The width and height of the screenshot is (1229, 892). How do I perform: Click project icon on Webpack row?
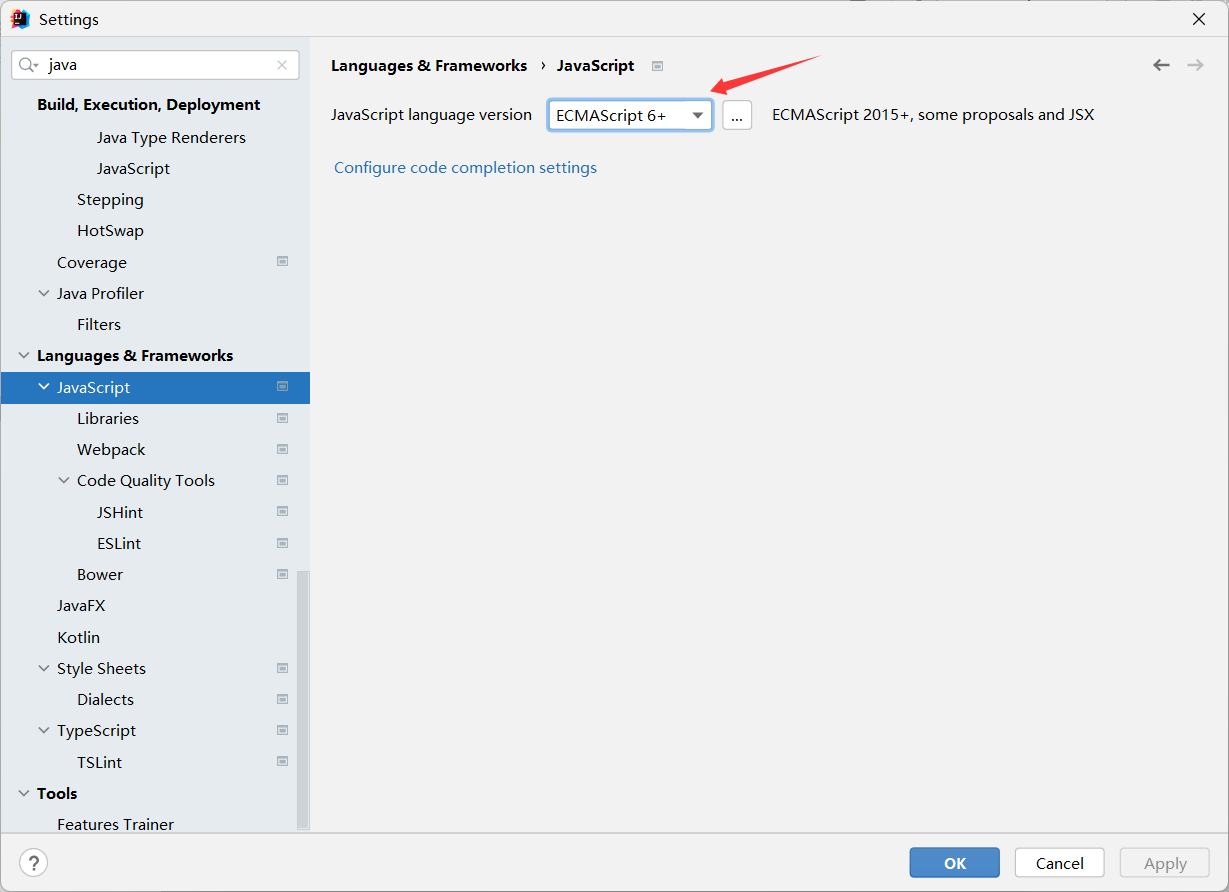[x=282, y=449]
